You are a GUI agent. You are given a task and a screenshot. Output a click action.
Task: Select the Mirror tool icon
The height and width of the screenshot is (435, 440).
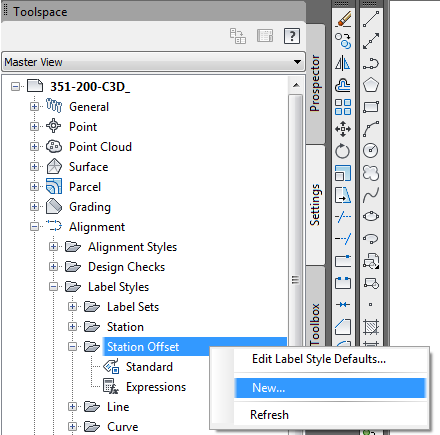[x=343, y=63]
